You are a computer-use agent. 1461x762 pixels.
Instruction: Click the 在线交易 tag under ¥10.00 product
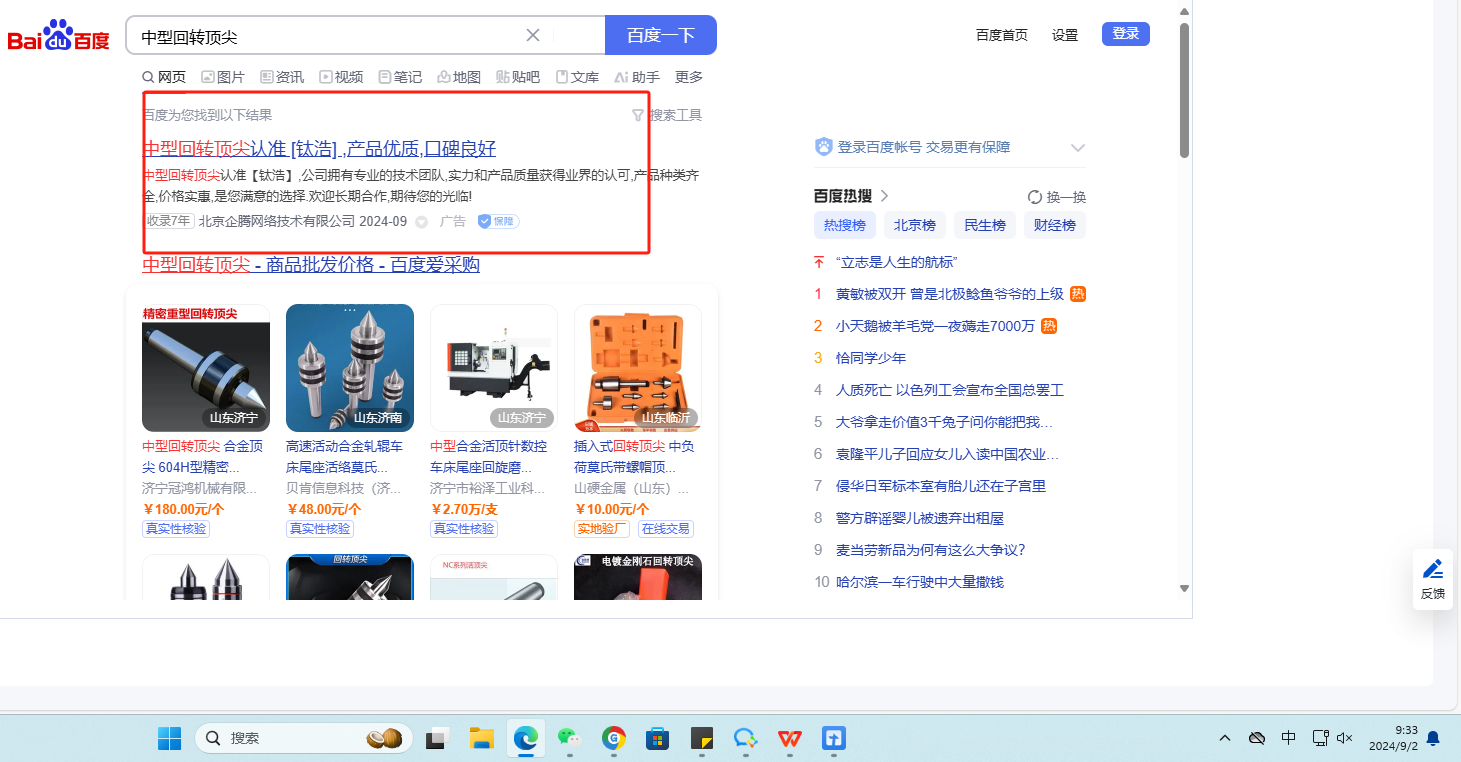point(666,529)
